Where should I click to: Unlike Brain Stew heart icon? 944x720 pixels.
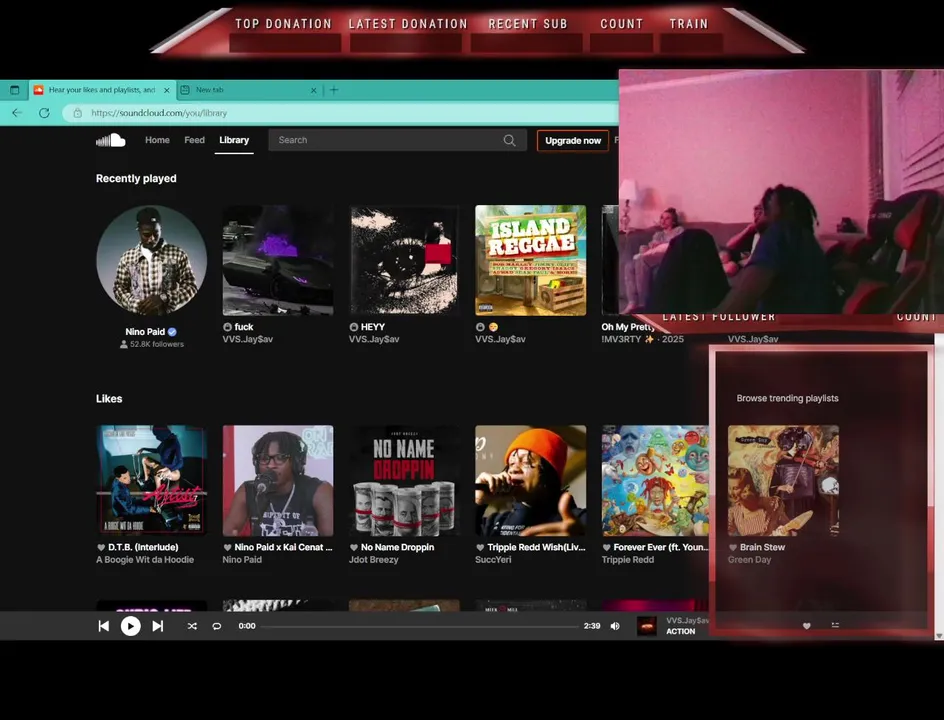pos(733,547)
